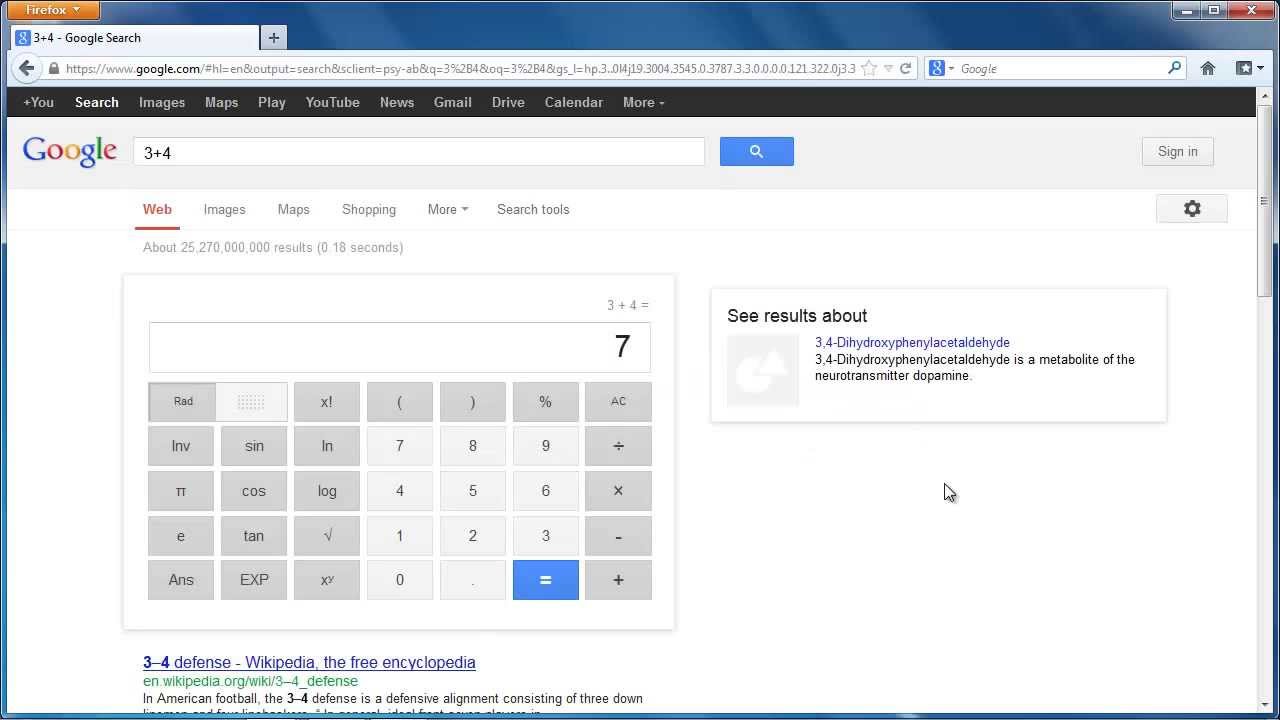The width and height of the screenshot is (1280, 720).
Task: Click the +You link
Action: (38, 102)
